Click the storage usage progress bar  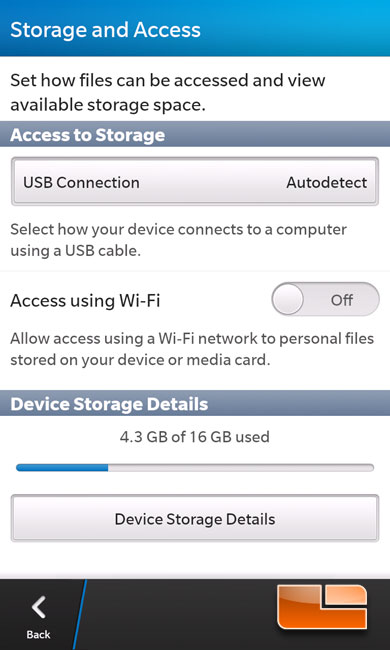pos(195,468)
